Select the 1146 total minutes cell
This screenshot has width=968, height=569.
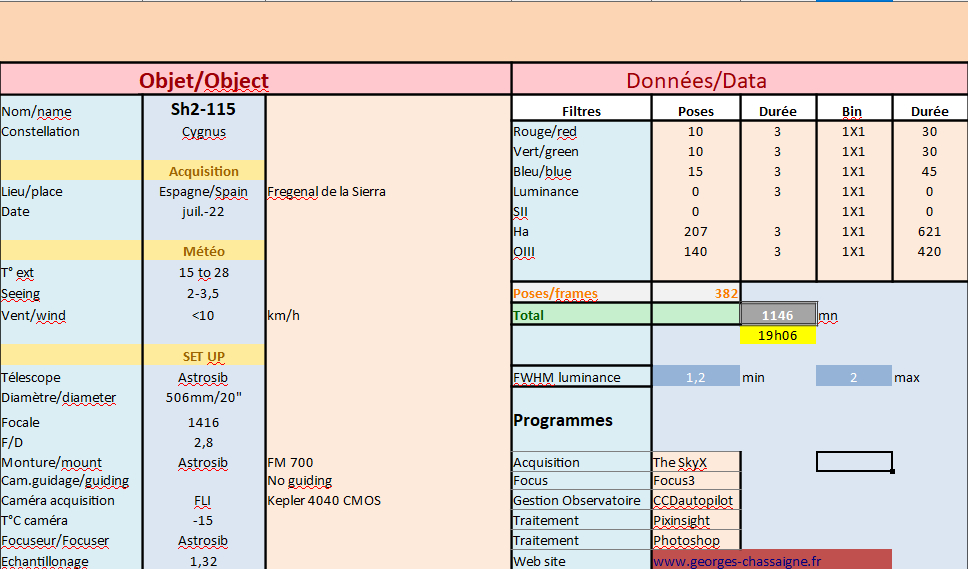[778, 315]
